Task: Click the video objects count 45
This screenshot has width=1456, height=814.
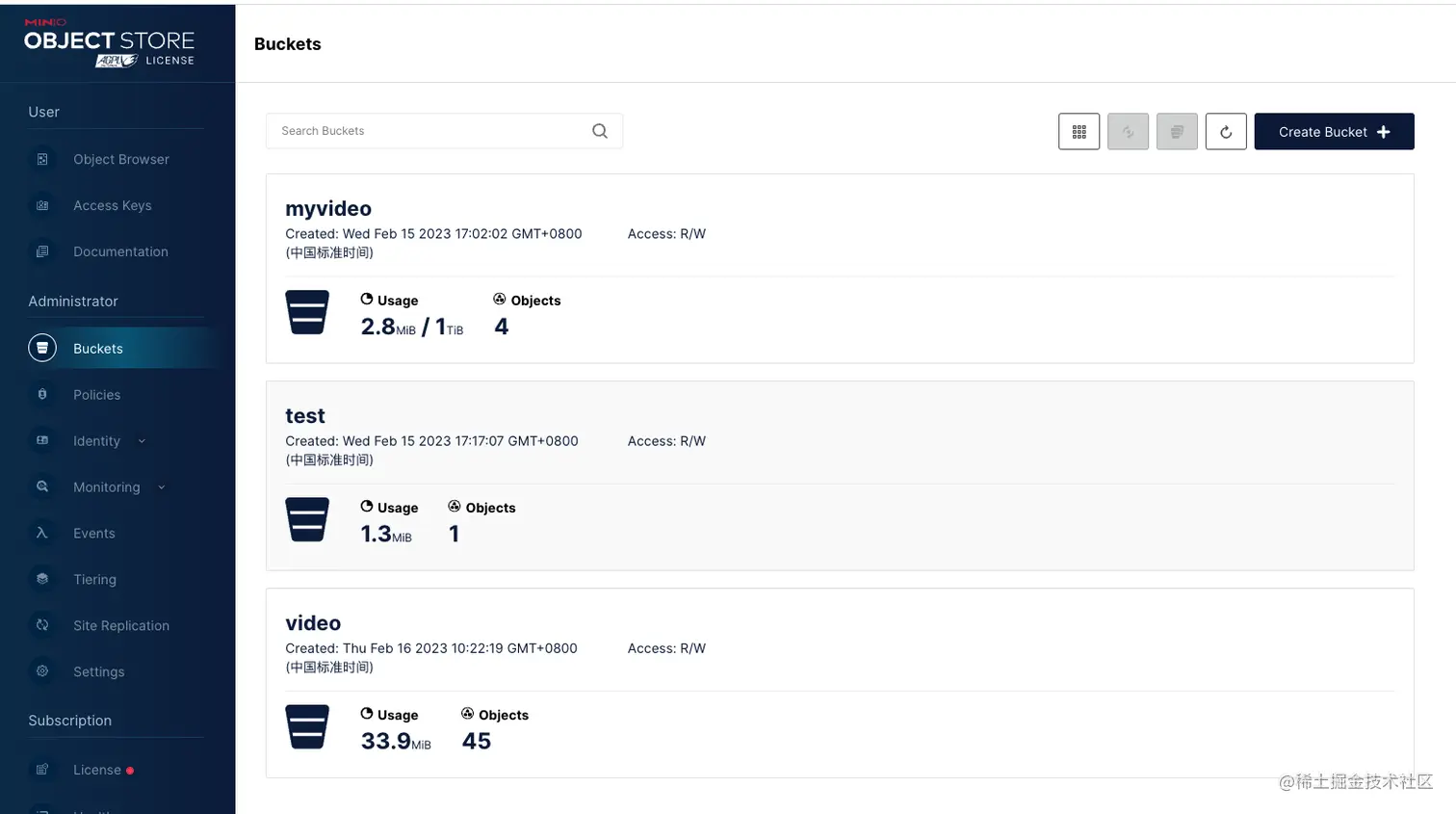Action: point(477,741)
